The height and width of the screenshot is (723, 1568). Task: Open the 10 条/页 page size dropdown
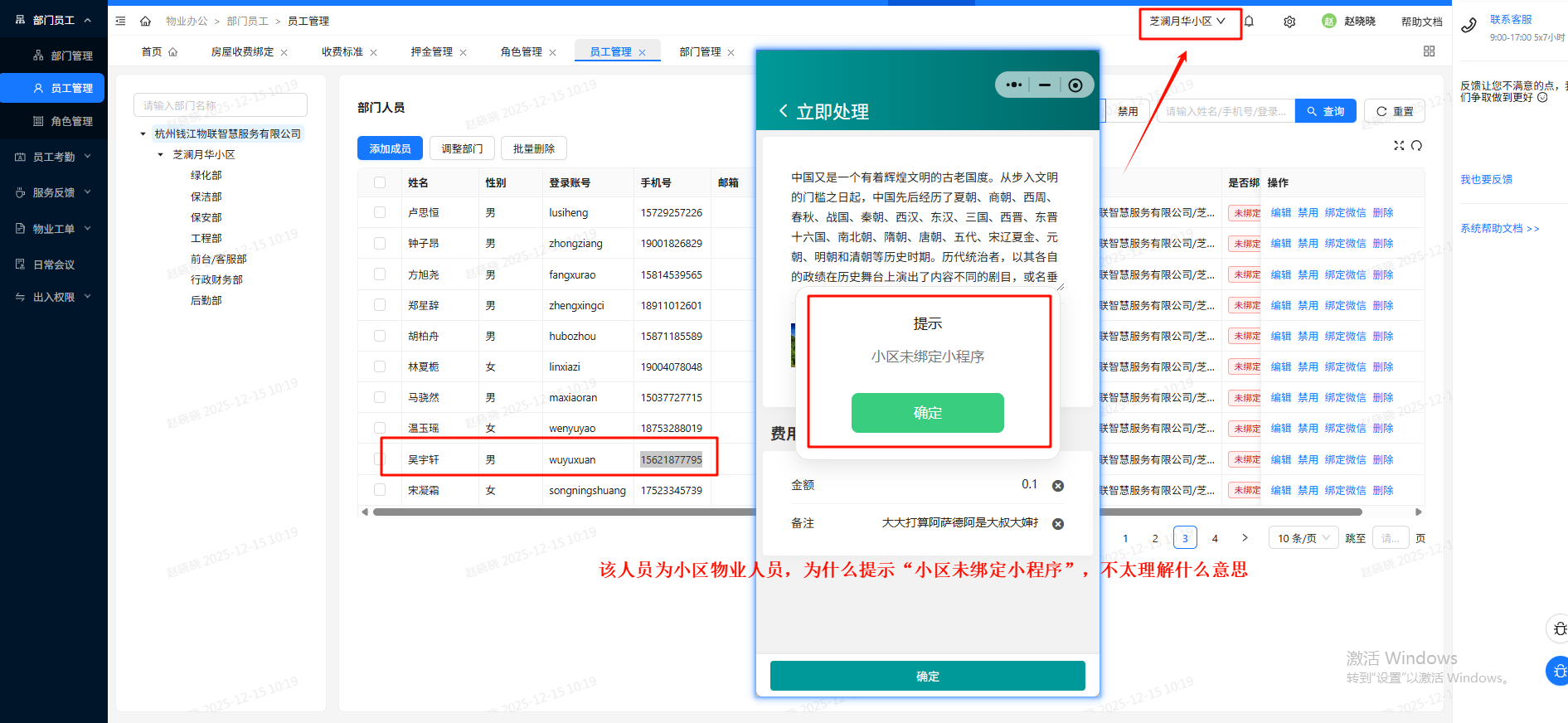pyautogui.click(x=1303, y=538)
